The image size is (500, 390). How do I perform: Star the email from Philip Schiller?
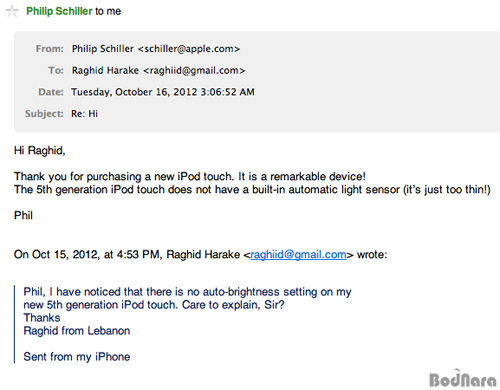(x=12, y=12)
